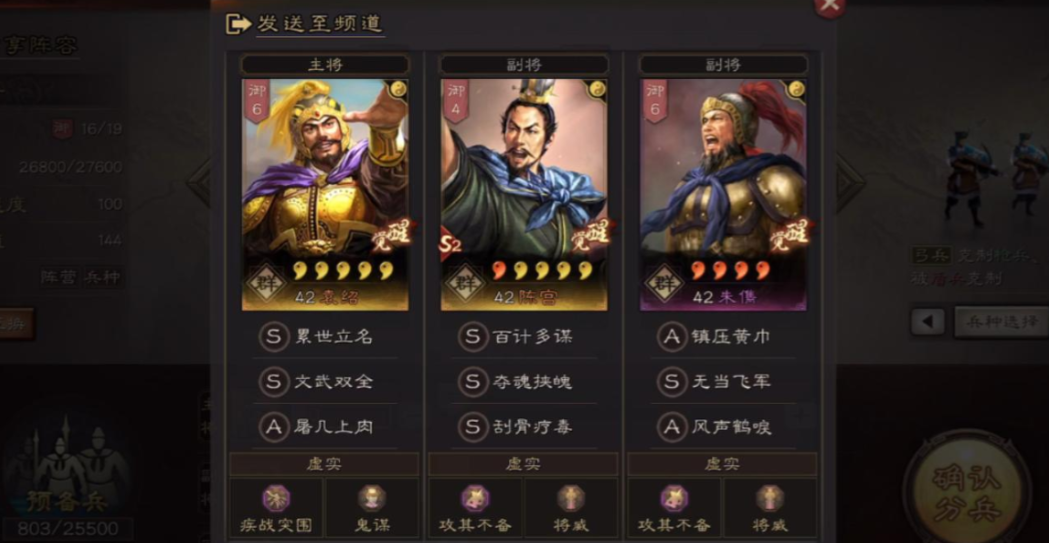Open the 陈宫 general card portrait

click(x=524, y=195)
